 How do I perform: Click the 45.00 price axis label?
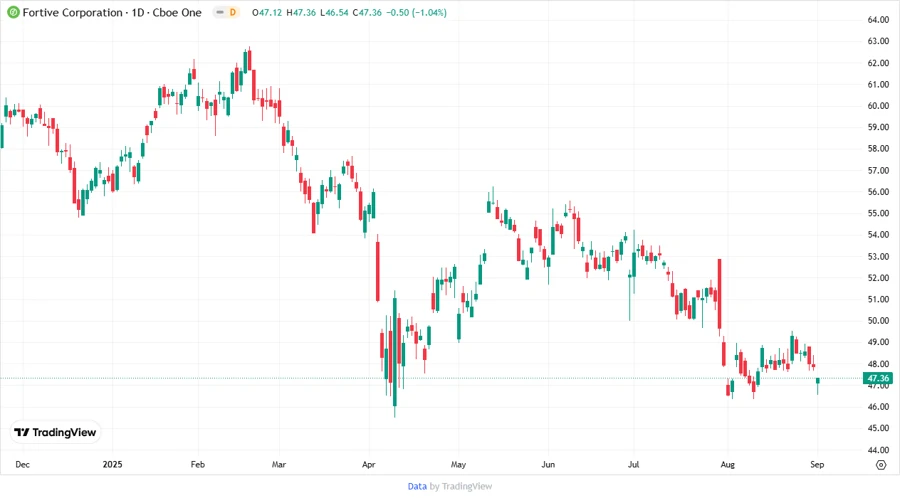[878, 428]
